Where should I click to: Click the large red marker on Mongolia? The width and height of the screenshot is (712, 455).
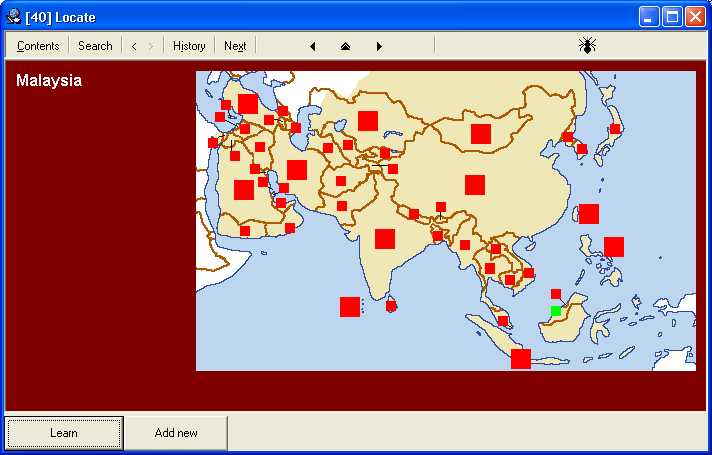[481, 134]
